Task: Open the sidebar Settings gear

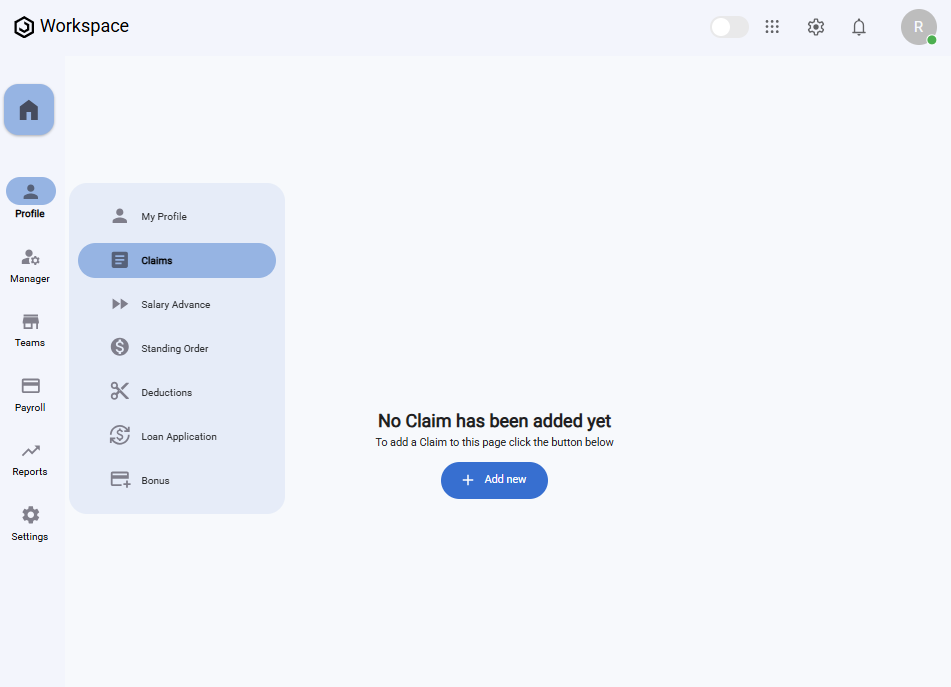Action: 30,515
